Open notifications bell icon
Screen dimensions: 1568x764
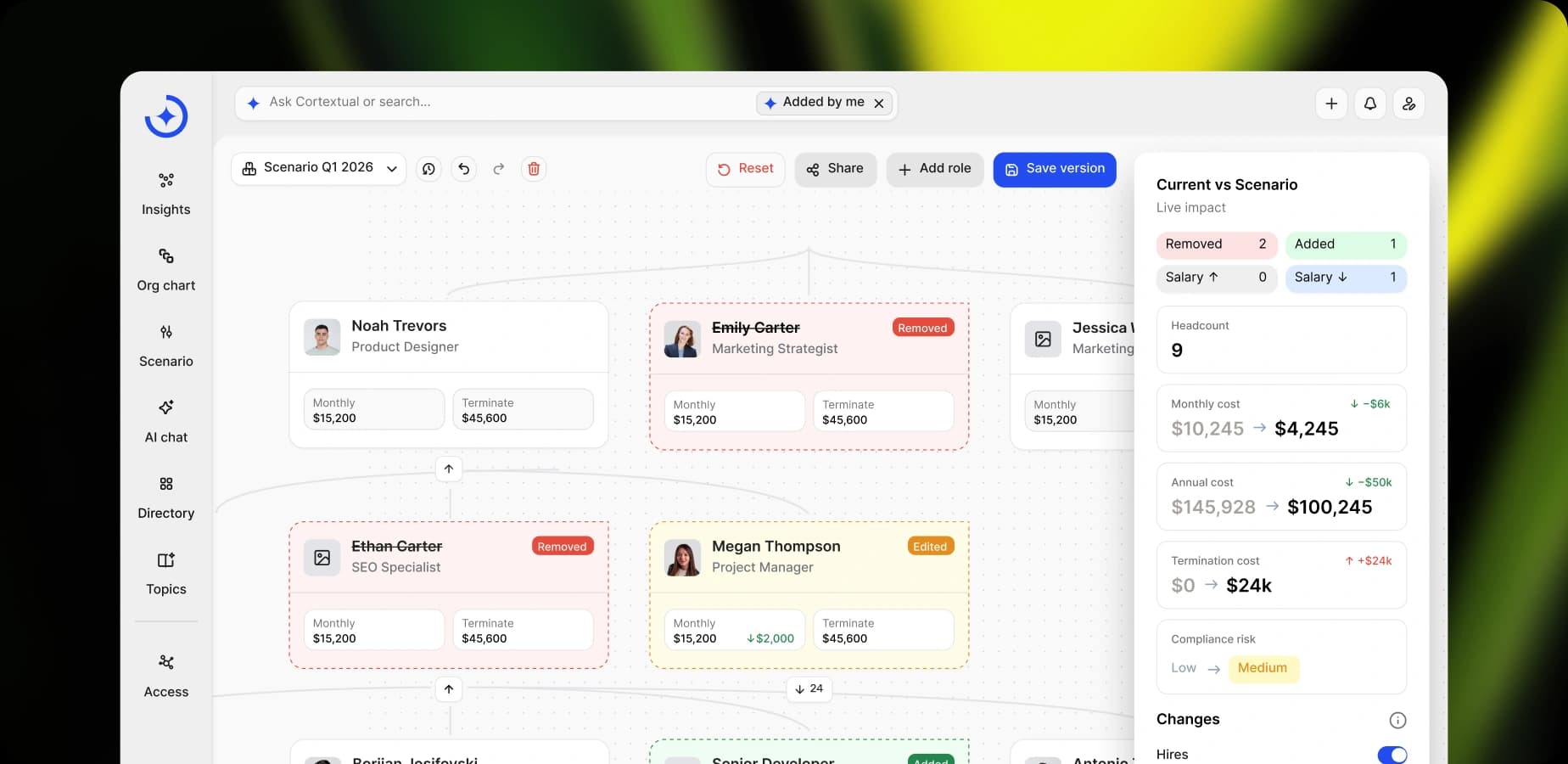click(1370, 104)
